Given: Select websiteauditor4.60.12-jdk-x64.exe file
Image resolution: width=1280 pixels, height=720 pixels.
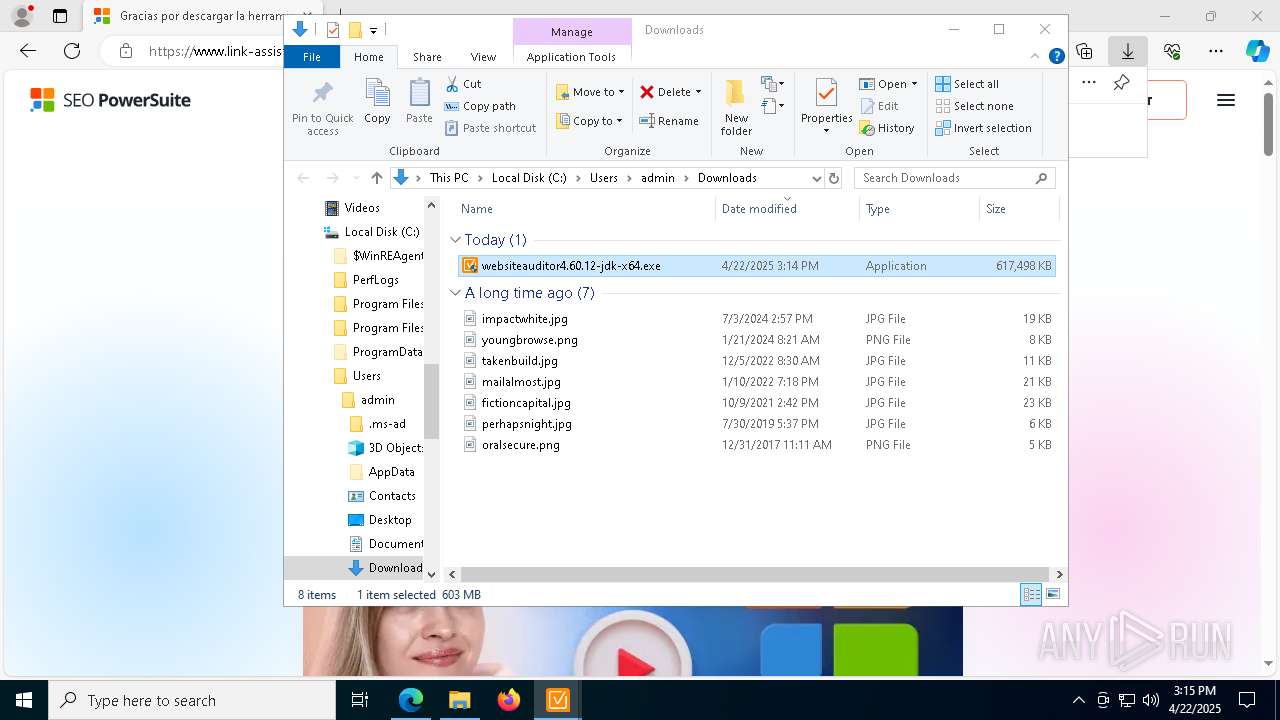Looking at the screenshot, I should coord(755,266).
